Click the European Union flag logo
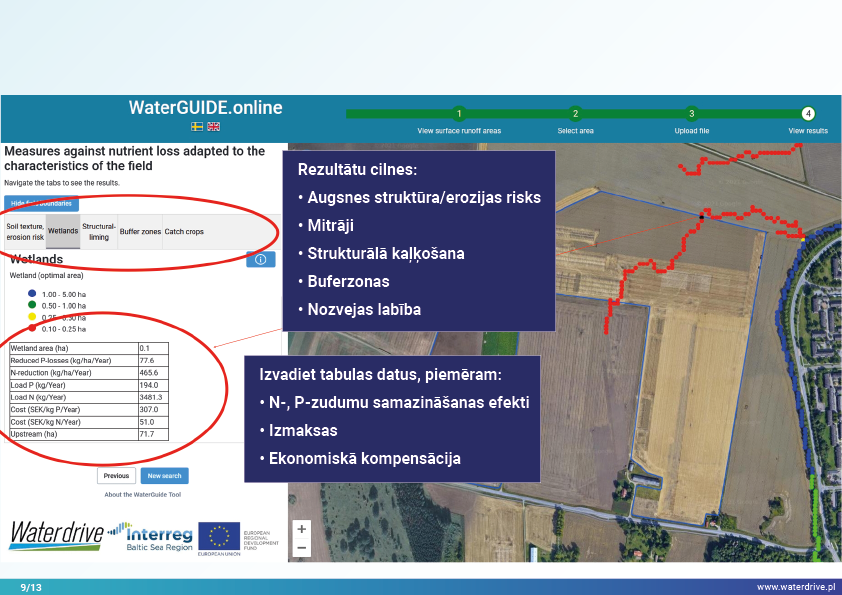Viewport: 842px width, 595px height. 217,539
